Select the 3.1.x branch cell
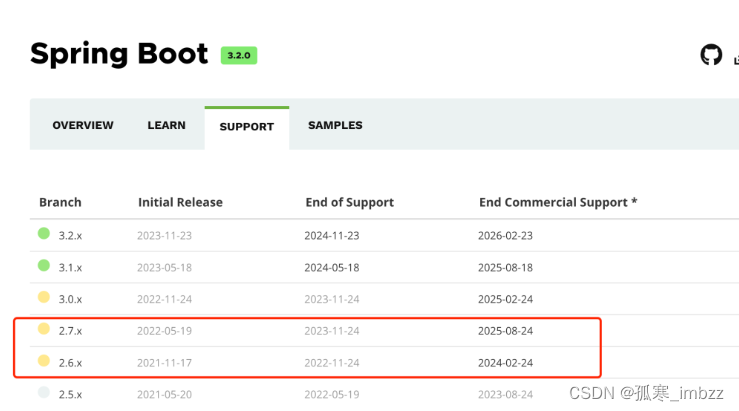Screen dimensions: 739x411 click(x=70, y=268)
